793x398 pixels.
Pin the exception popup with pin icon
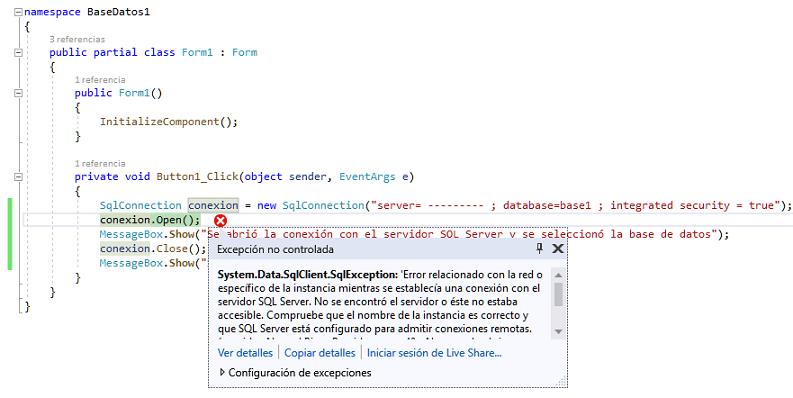(539, 248)
